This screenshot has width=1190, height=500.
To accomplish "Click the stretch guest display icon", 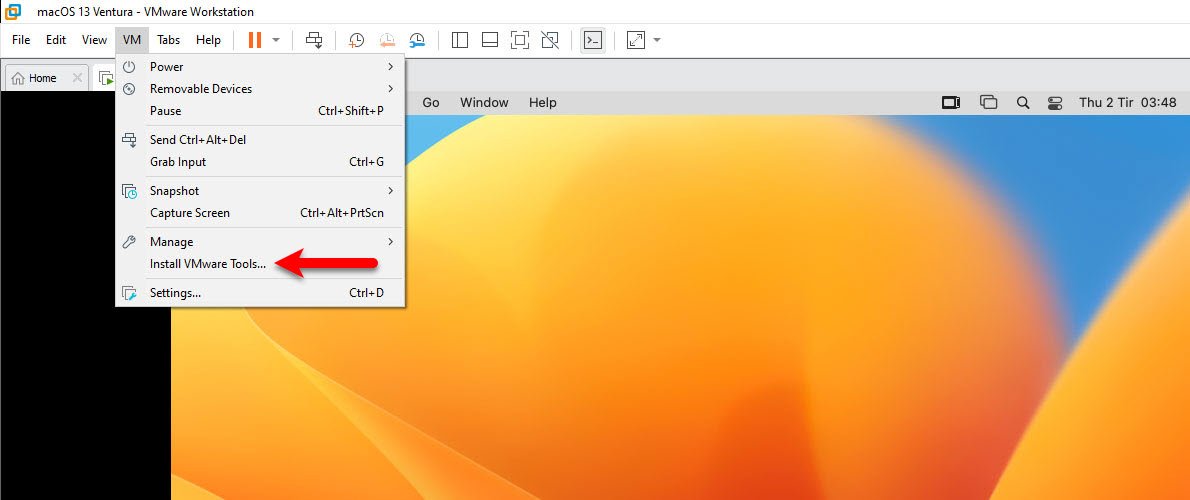I will 636,40.
